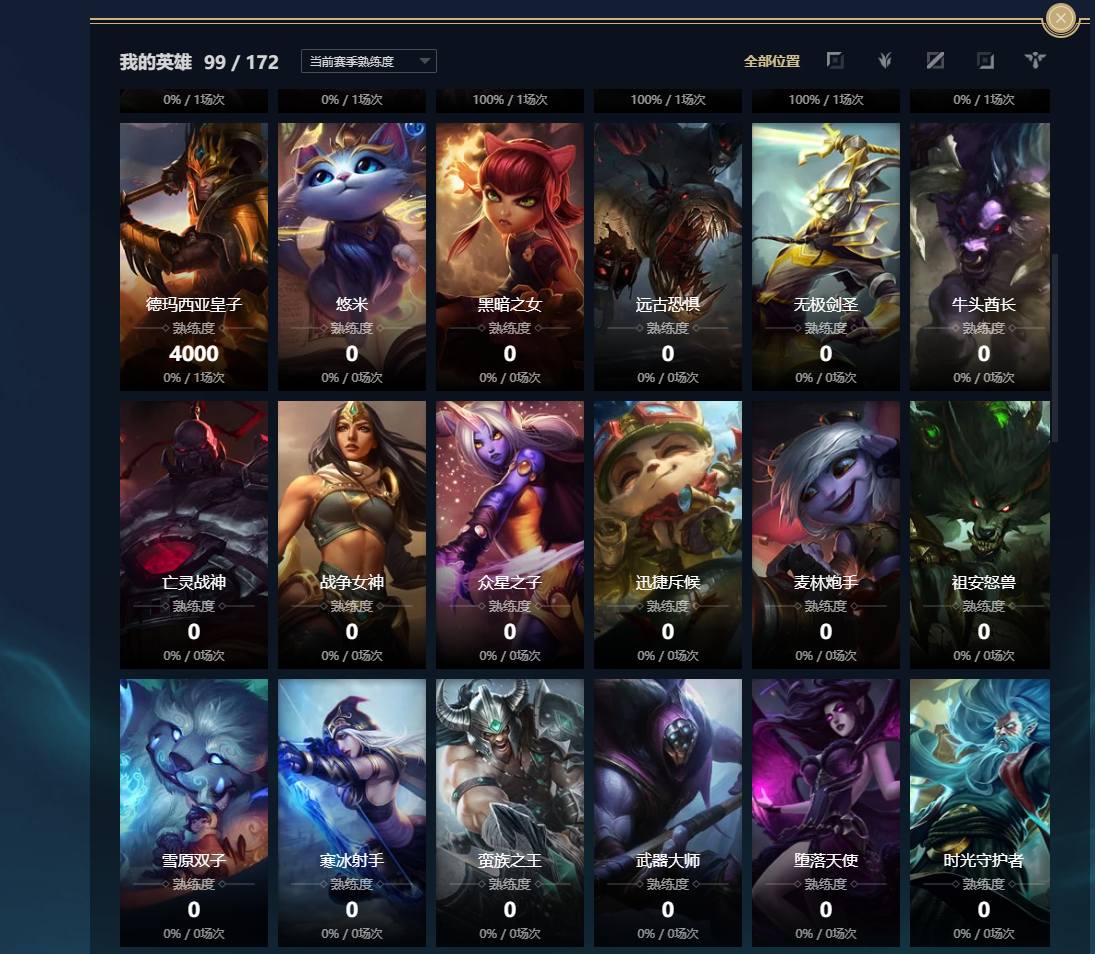1095x954 pixels.
Task: Choose the 黑暗之女 champion portrait
Action: click(x=510, y=256)
